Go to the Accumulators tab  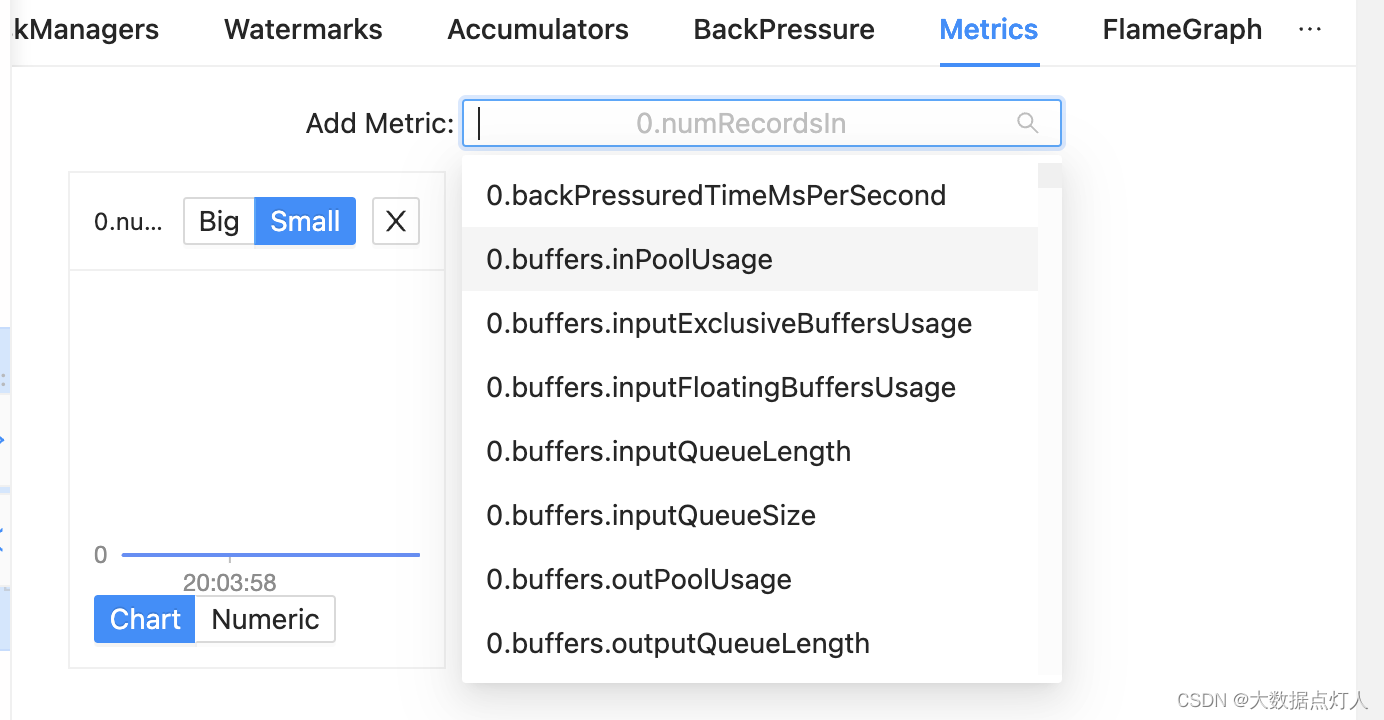(x=538, y=30)
